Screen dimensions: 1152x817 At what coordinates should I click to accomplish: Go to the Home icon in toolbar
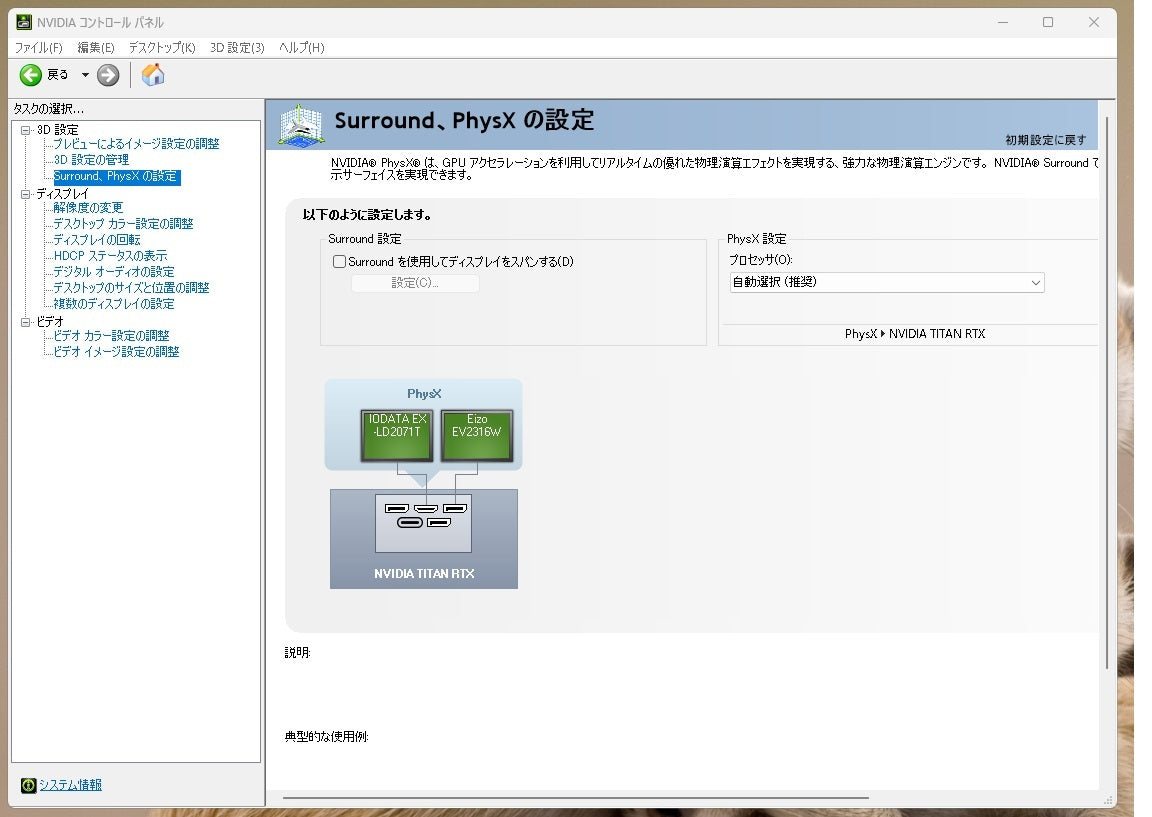153,75
